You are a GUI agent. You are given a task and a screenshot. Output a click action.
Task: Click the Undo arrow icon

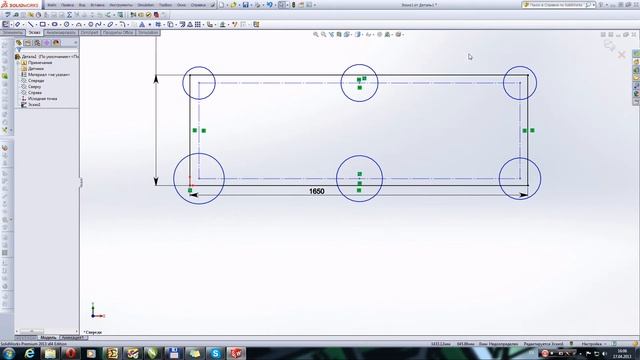point(269,5)
